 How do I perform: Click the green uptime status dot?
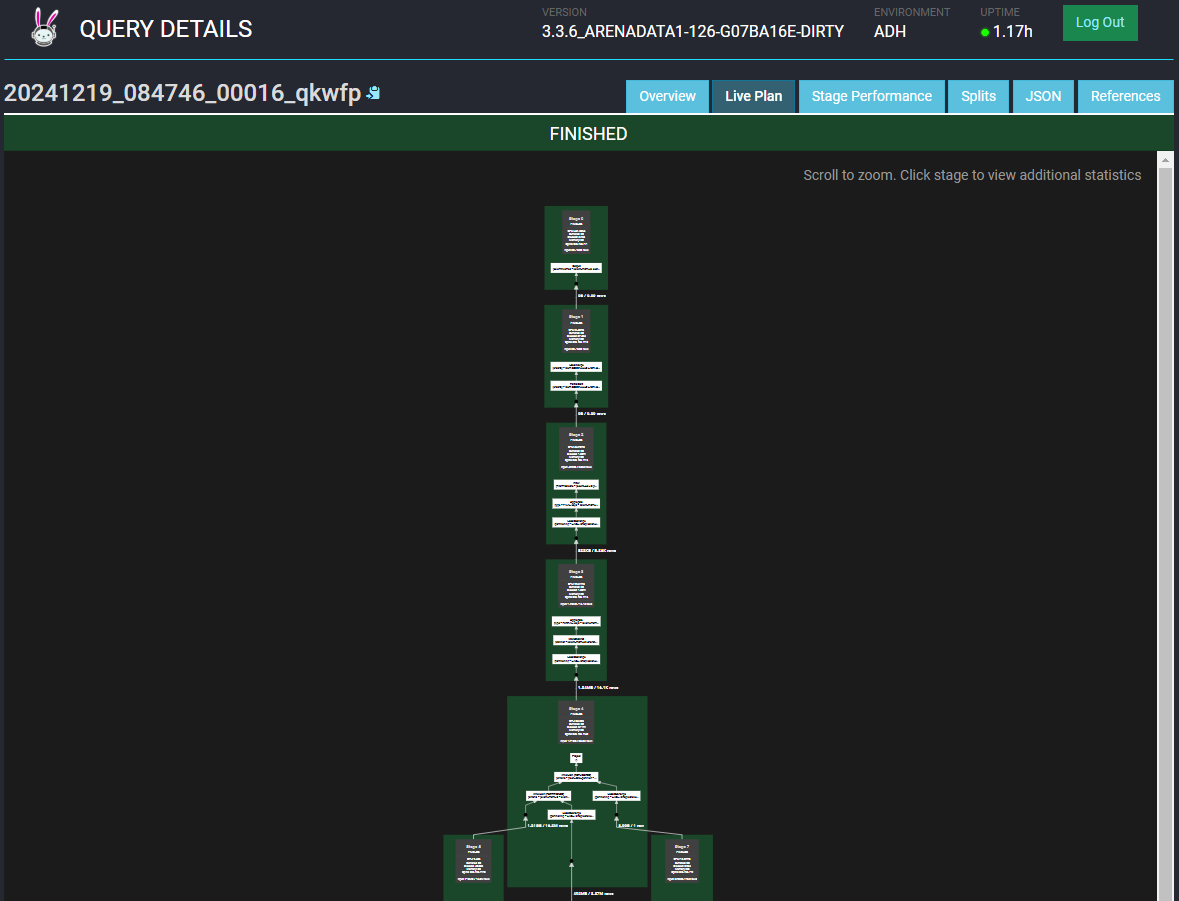click(984, 32)
